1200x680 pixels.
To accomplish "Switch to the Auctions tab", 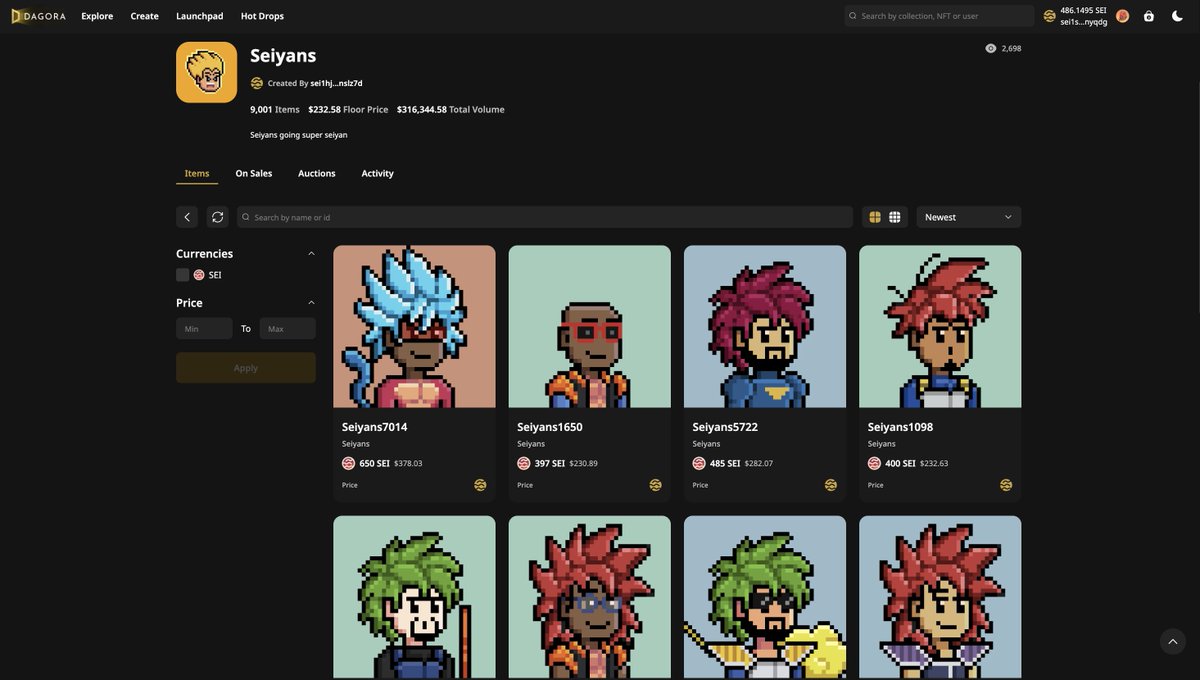I will point(317,173).
